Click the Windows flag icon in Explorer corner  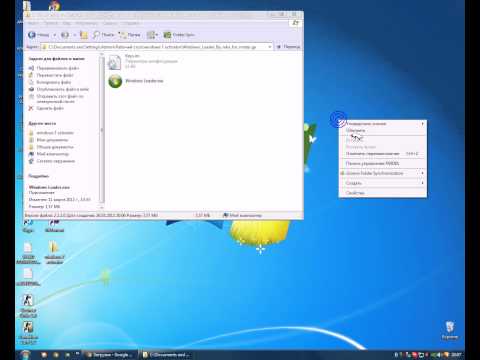click(x=295, y=23)
